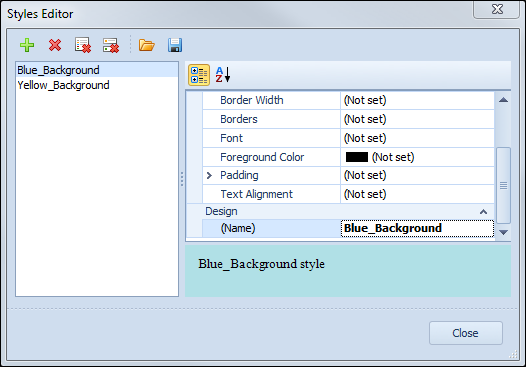Click the black Foreground Color swatch

click(357, 157)
